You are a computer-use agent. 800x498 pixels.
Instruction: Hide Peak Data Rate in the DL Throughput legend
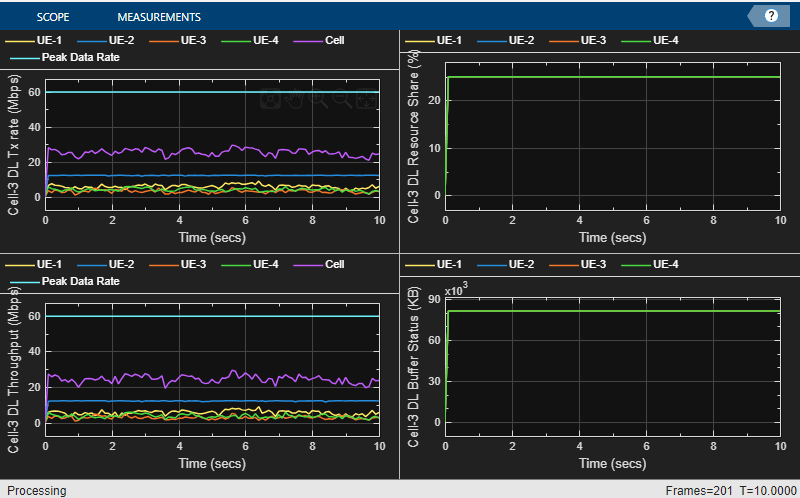[80, 282]
